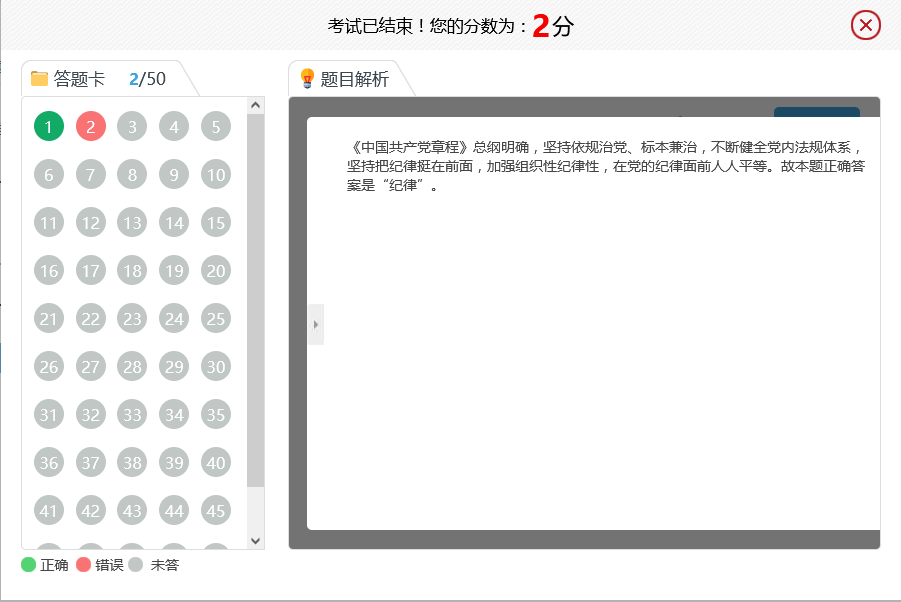Navigate to question 42
Image resolution: width=901 pixels, height=602 pixels.
click(x=91, y=510)
